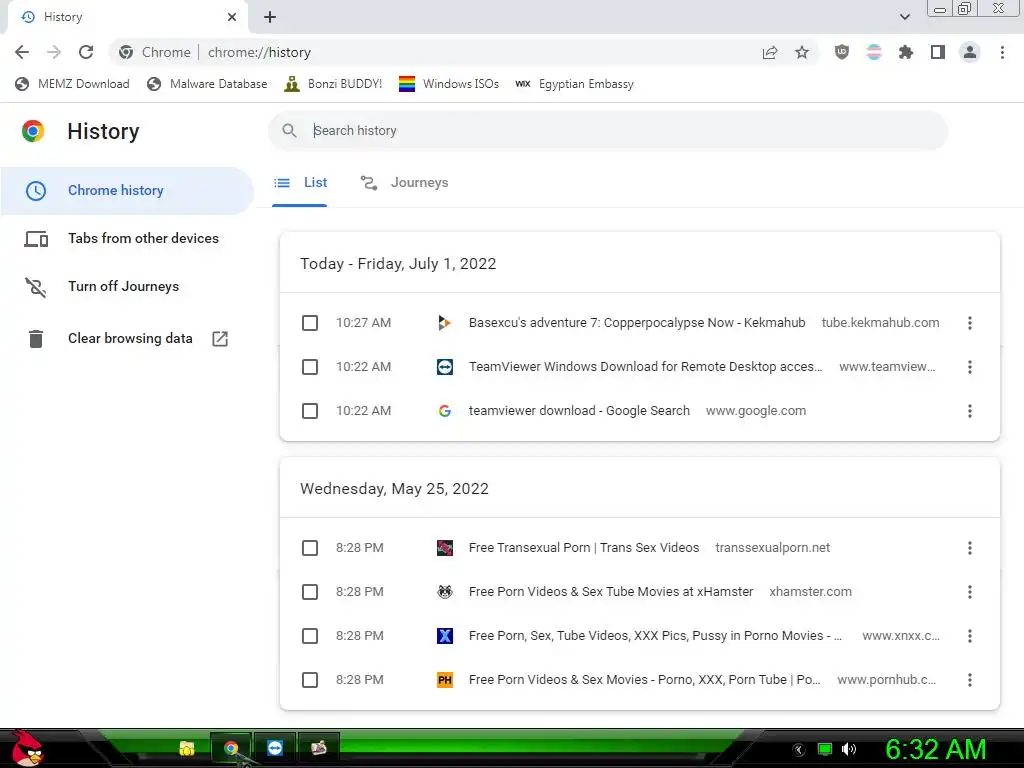The image size is (1024, 768).
Task: Click the search magnifier icon
Action: (289, 131)
